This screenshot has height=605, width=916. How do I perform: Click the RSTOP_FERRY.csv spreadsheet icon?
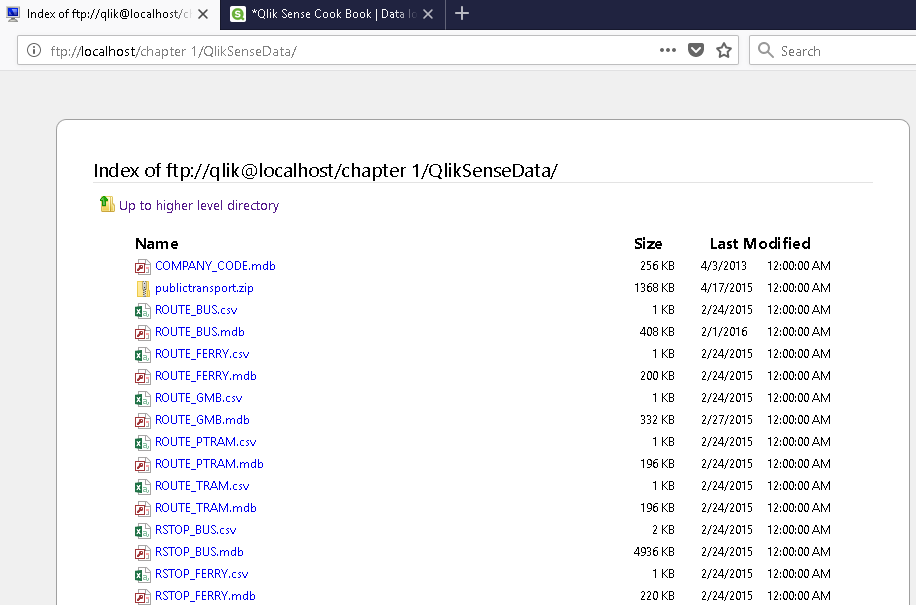143,575
